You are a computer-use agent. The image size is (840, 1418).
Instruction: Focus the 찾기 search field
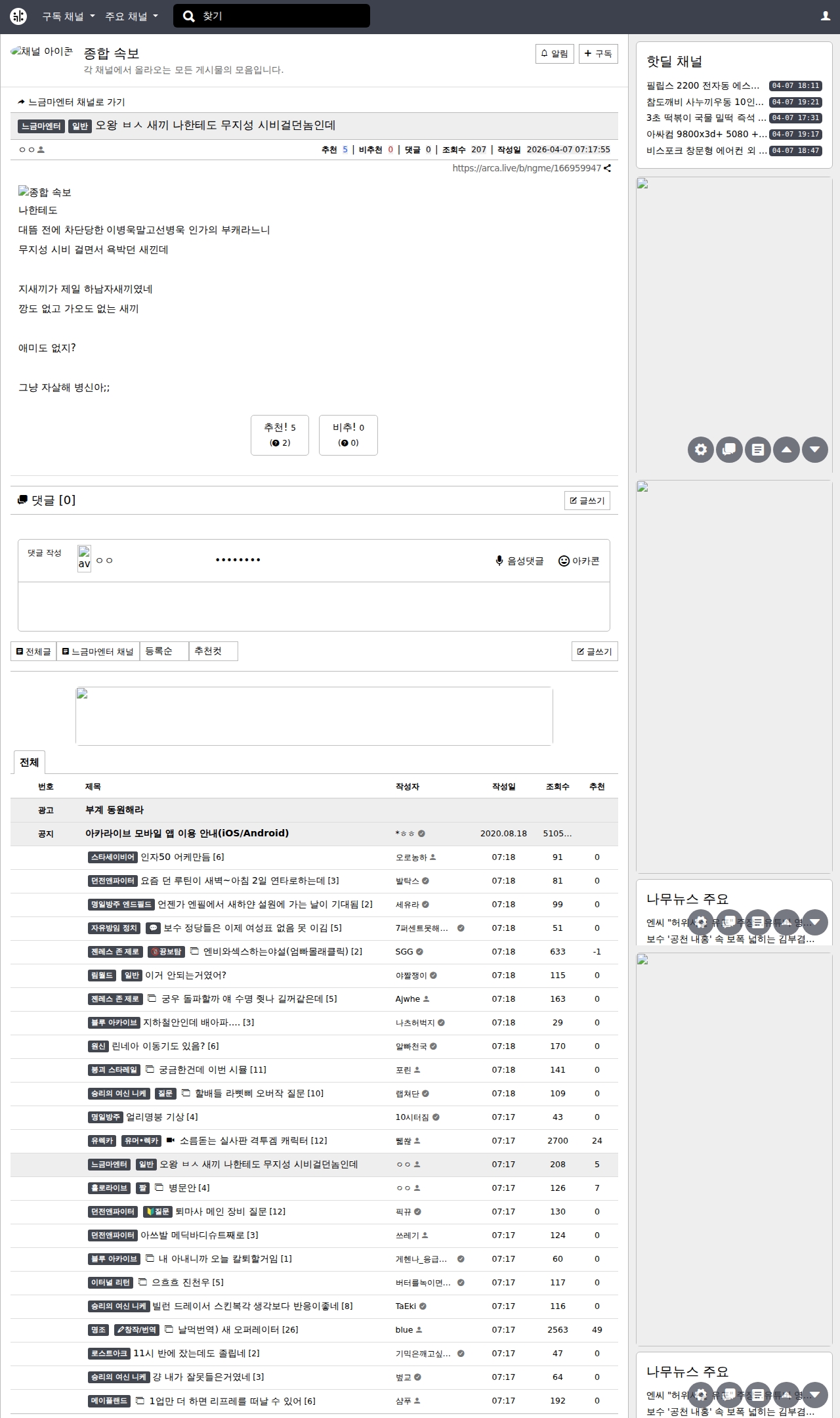pyautogui.click(x=272, y=16)
